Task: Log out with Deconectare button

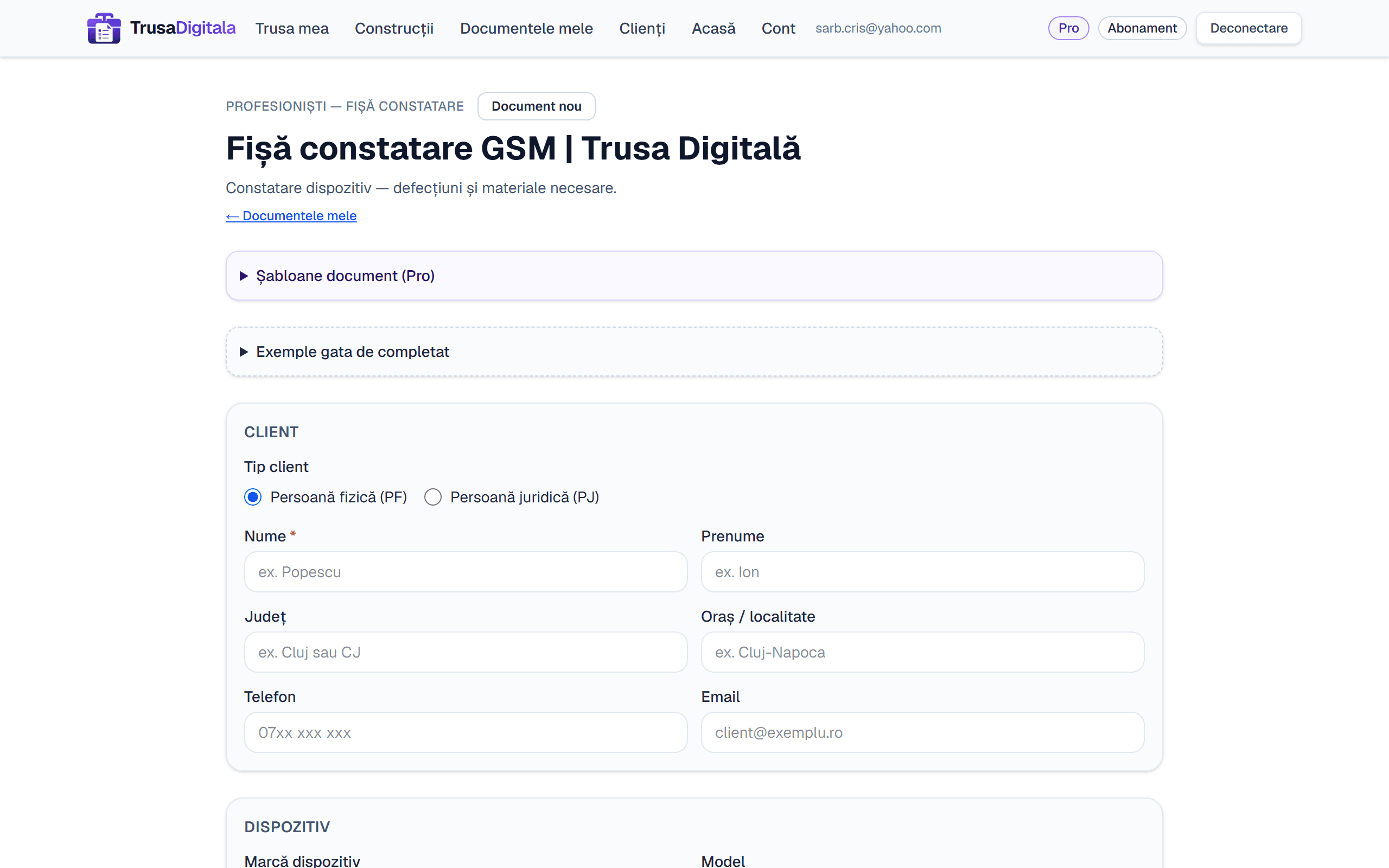Action: pyautogui.click(x=1248, y=28)
